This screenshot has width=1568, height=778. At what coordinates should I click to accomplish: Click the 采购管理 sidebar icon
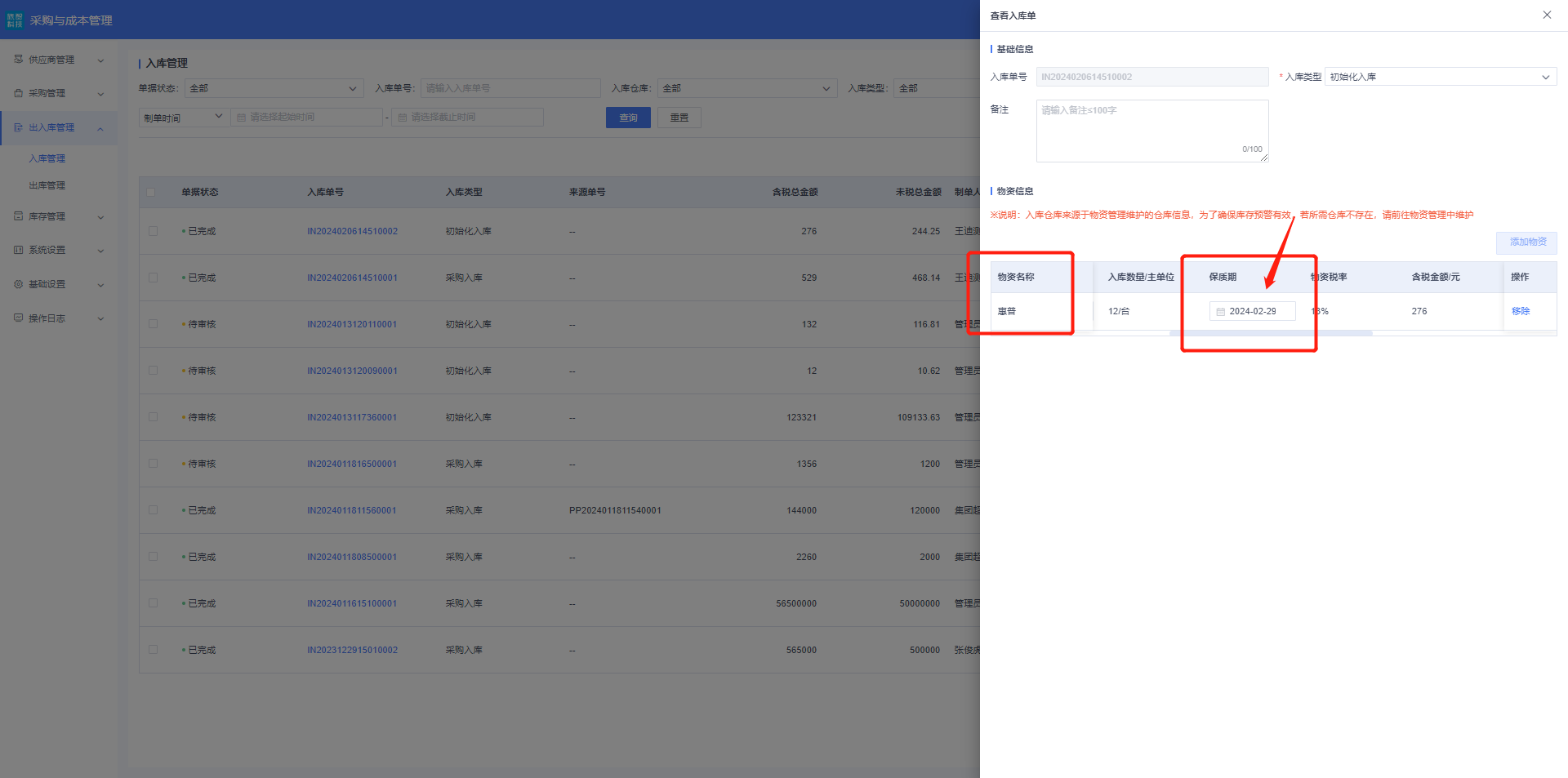pos(18,93)
